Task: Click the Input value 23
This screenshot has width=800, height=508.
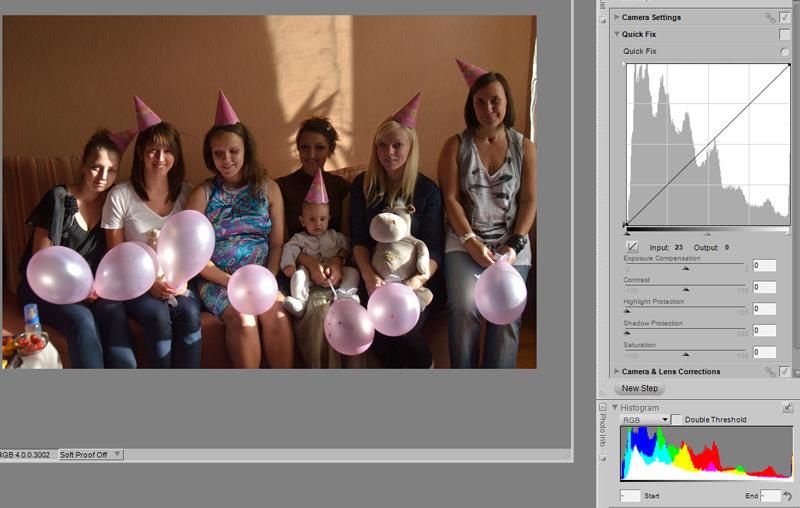Action: click(x=679, y=247)
